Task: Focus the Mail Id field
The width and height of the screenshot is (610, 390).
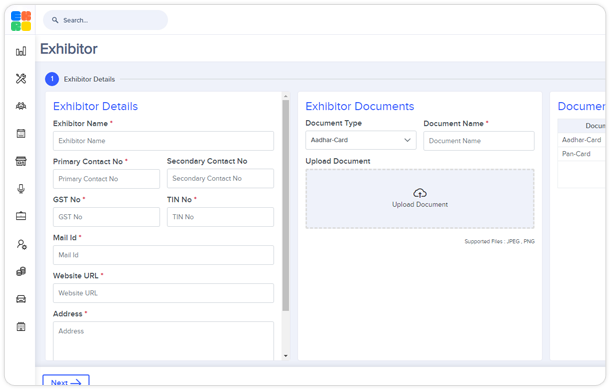Action: [163, 255]
